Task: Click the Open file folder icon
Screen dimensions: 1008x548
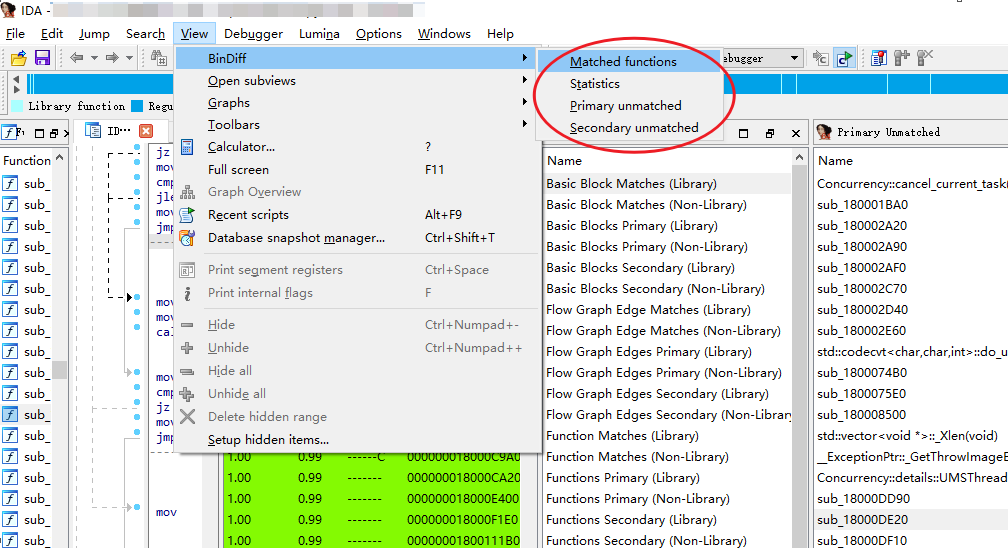Action: 18,58
